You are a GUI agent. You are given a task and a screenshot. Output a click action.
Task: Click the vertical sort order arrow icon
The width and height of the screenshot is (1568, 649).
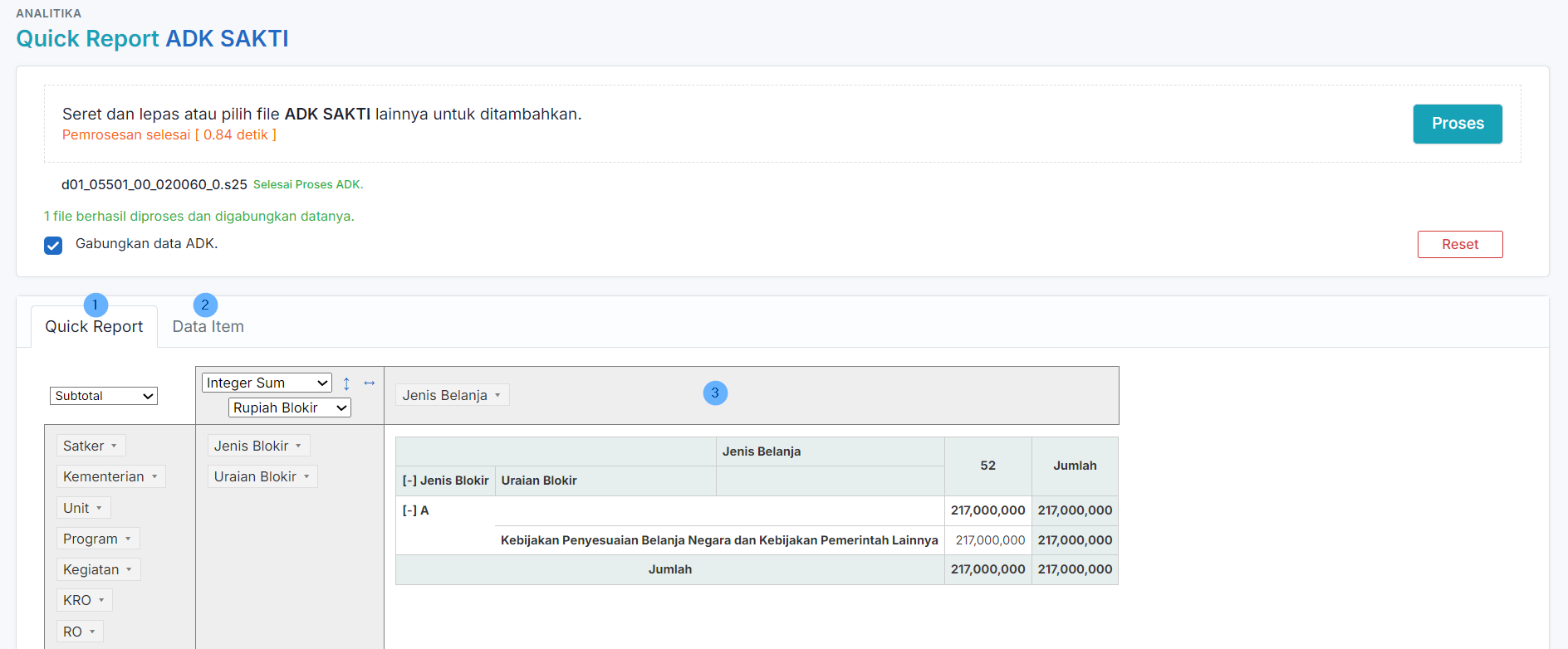coord(346,383)
